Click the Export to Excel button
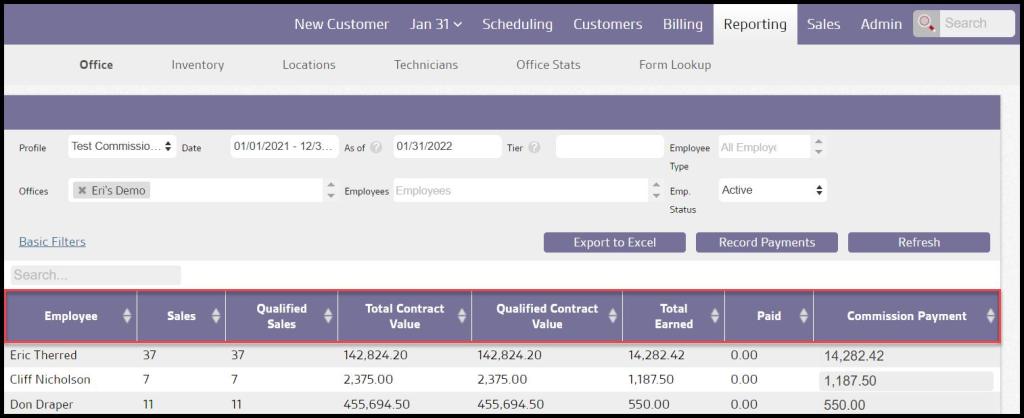1024x418 pixels. click(614, 242)
